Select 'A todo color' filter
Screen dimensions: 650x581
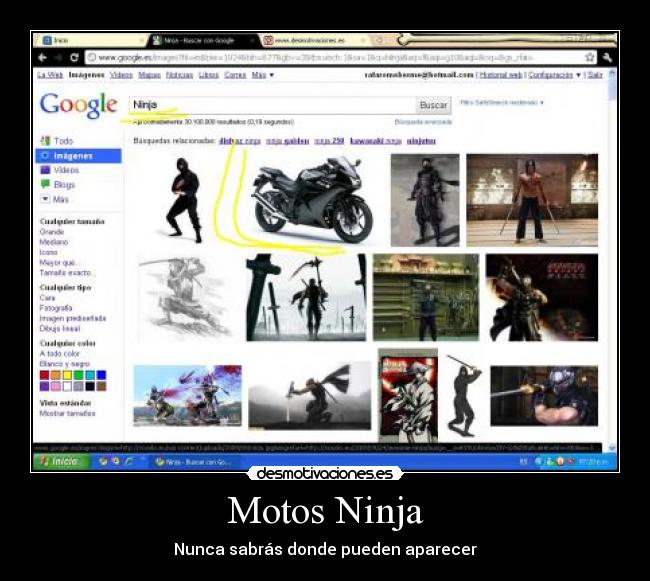click(x=59, y=353)
